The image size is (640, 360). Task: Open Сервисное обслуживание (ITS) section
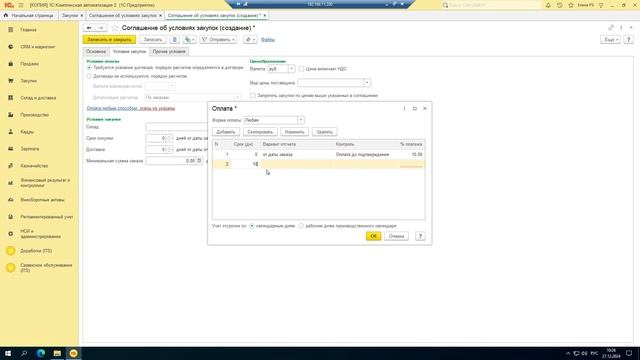coord(46,268)
